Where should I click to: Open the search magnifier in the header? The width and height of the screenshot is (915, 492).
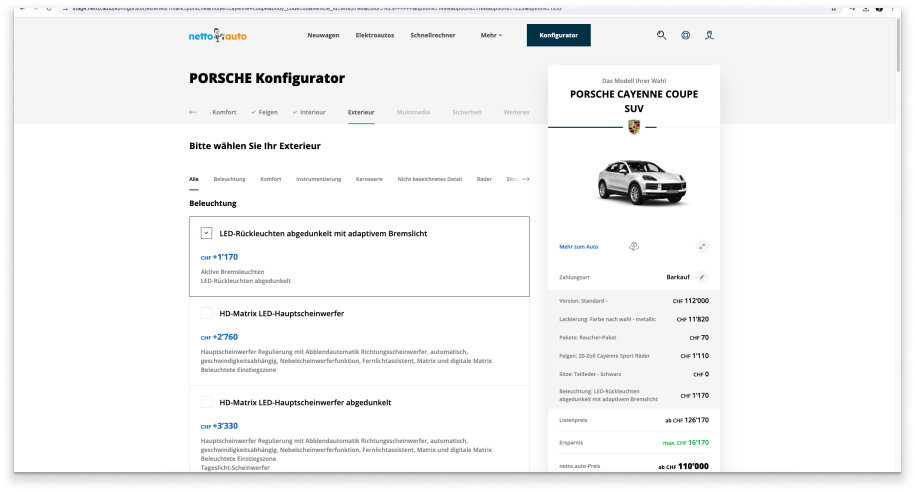point(661,35)
